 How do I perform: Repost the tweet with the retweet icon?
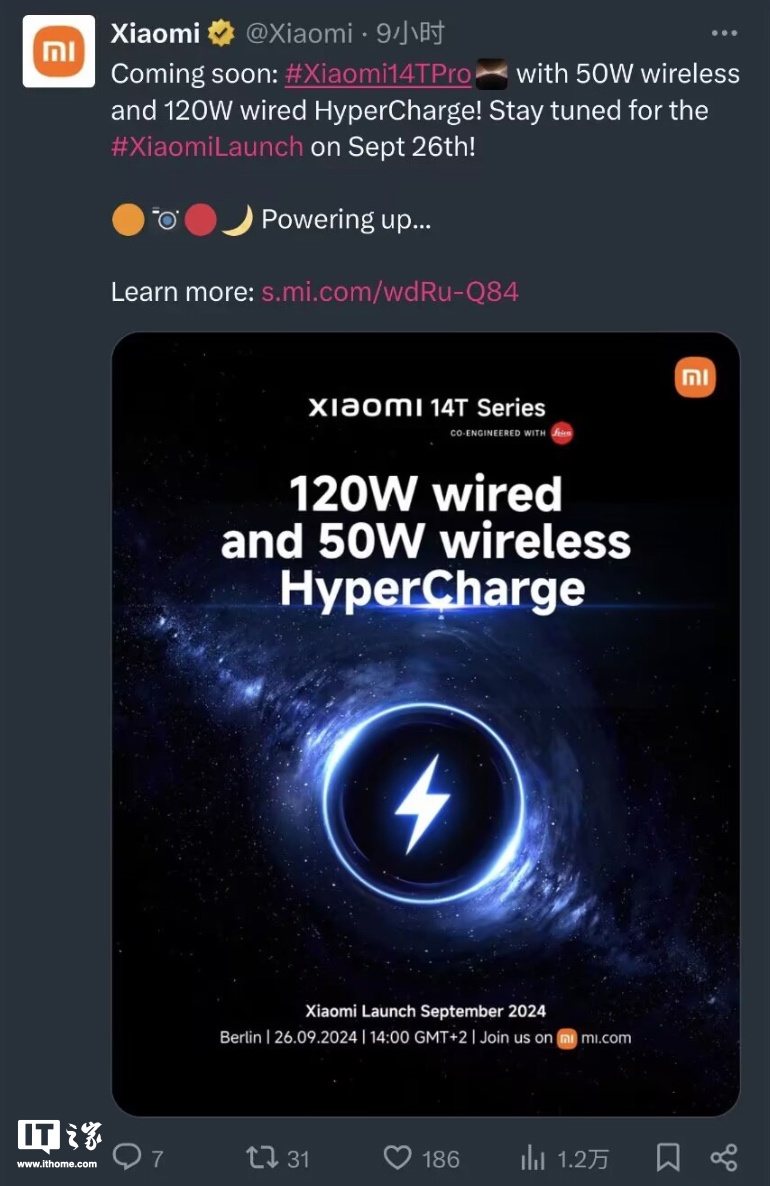[262, 1157]
